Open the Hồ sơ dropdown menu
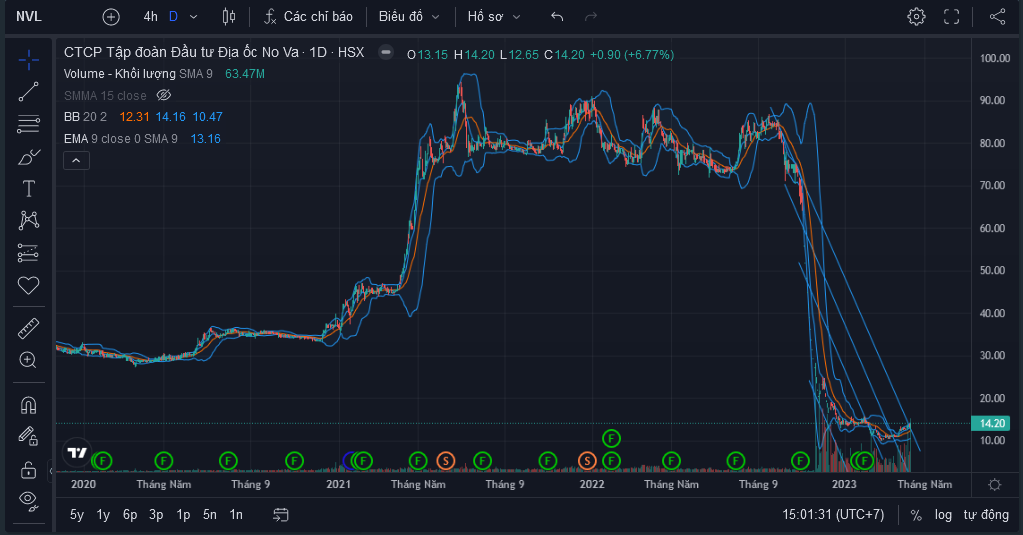 click(494, 17)
